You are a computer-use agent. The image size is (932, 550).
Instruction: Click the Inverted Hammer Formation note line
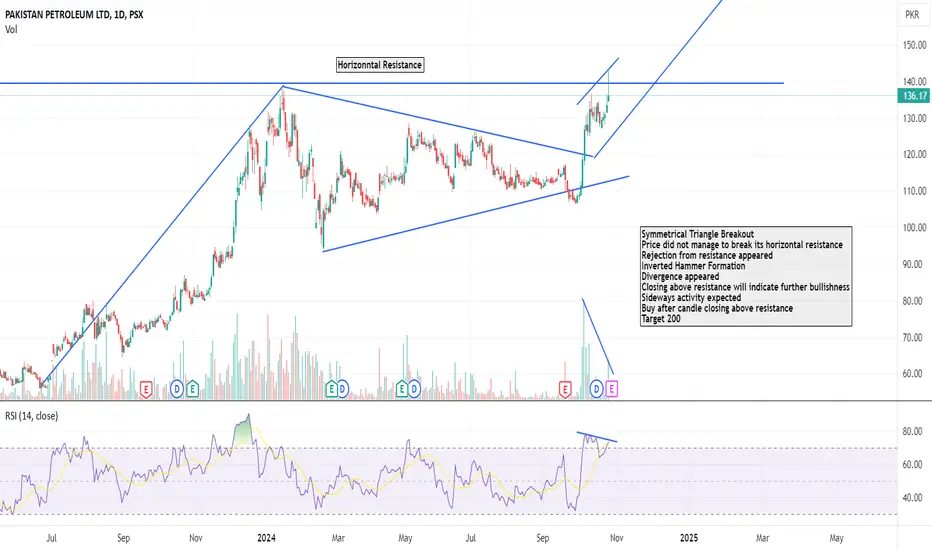tap(693, 266)
